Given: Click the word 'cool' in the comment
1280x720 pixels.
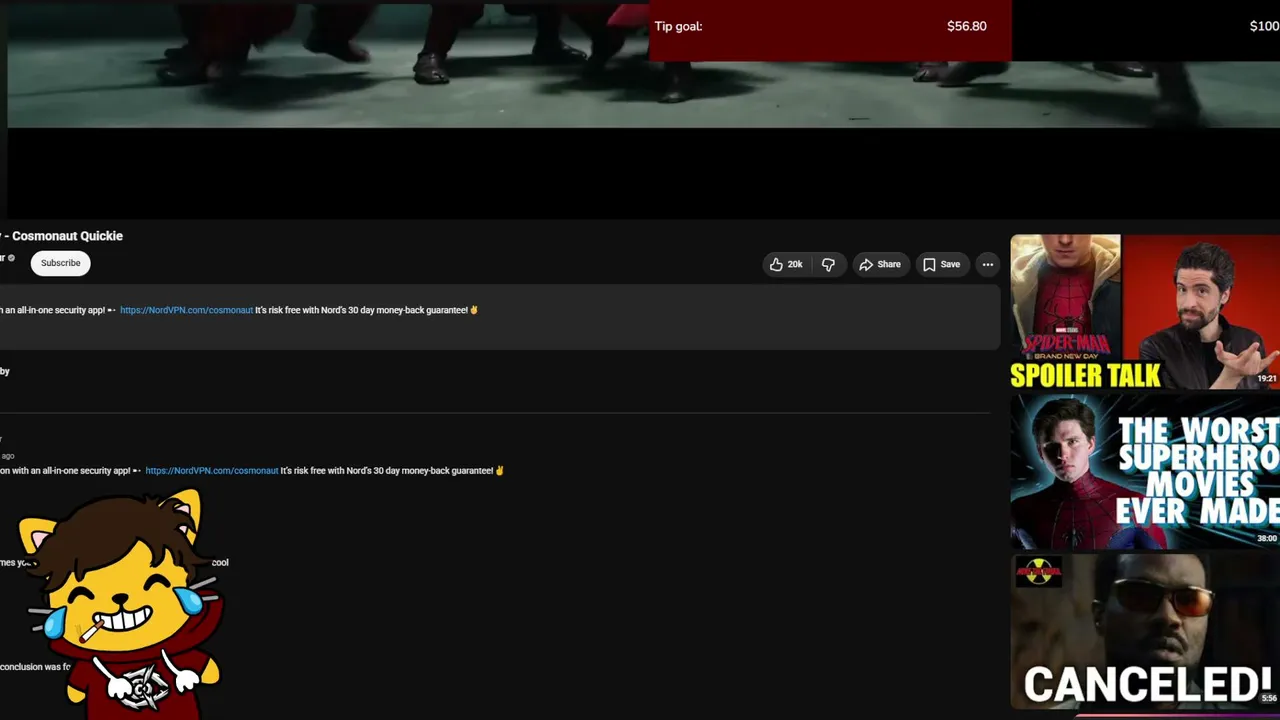Looking at the screenshot, I should coord(220,562).
